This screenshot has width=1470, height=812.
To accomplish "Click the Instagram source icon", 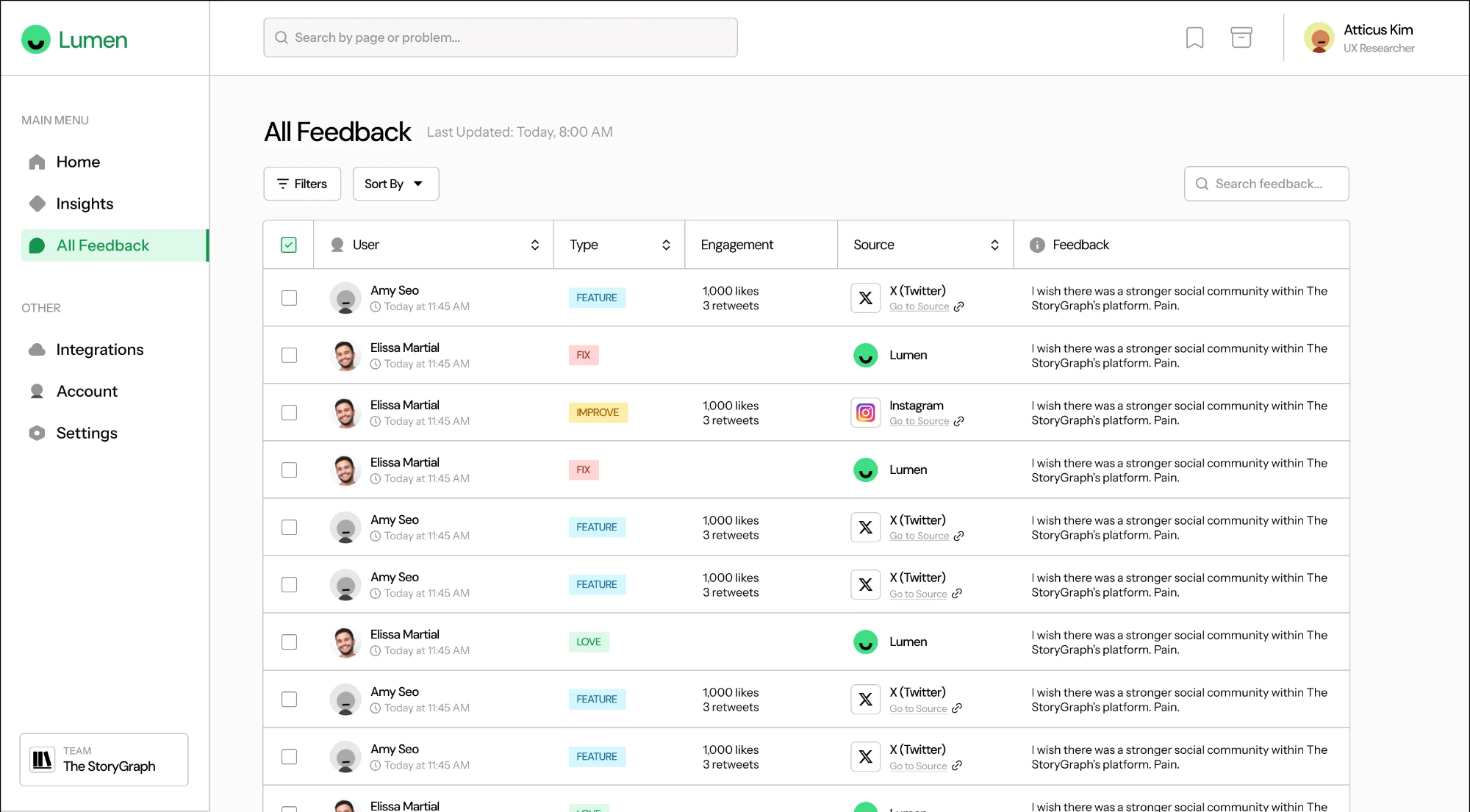I will (865, 412).
